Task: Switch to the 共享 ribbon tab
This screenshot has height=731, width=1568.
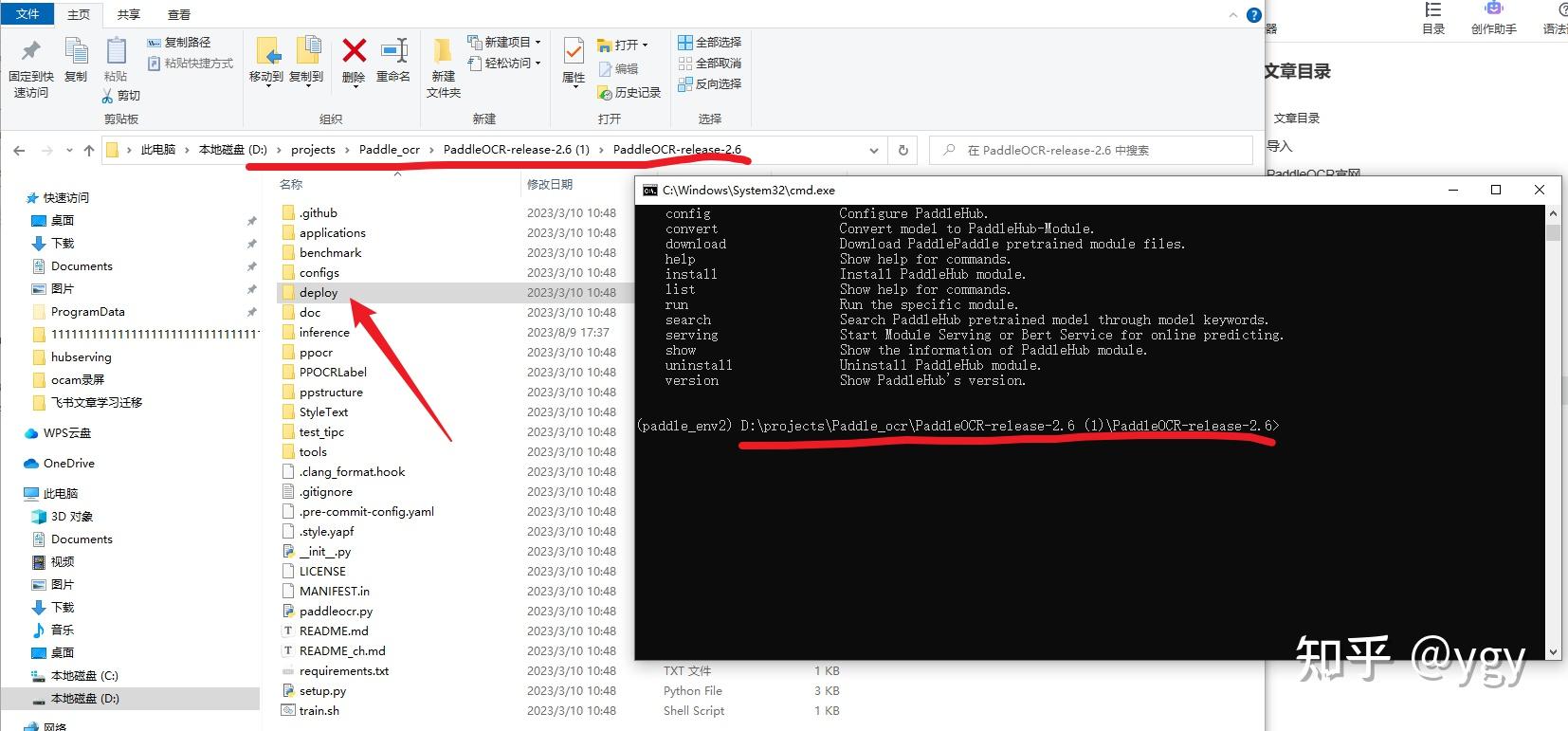Action: point(128,14)
